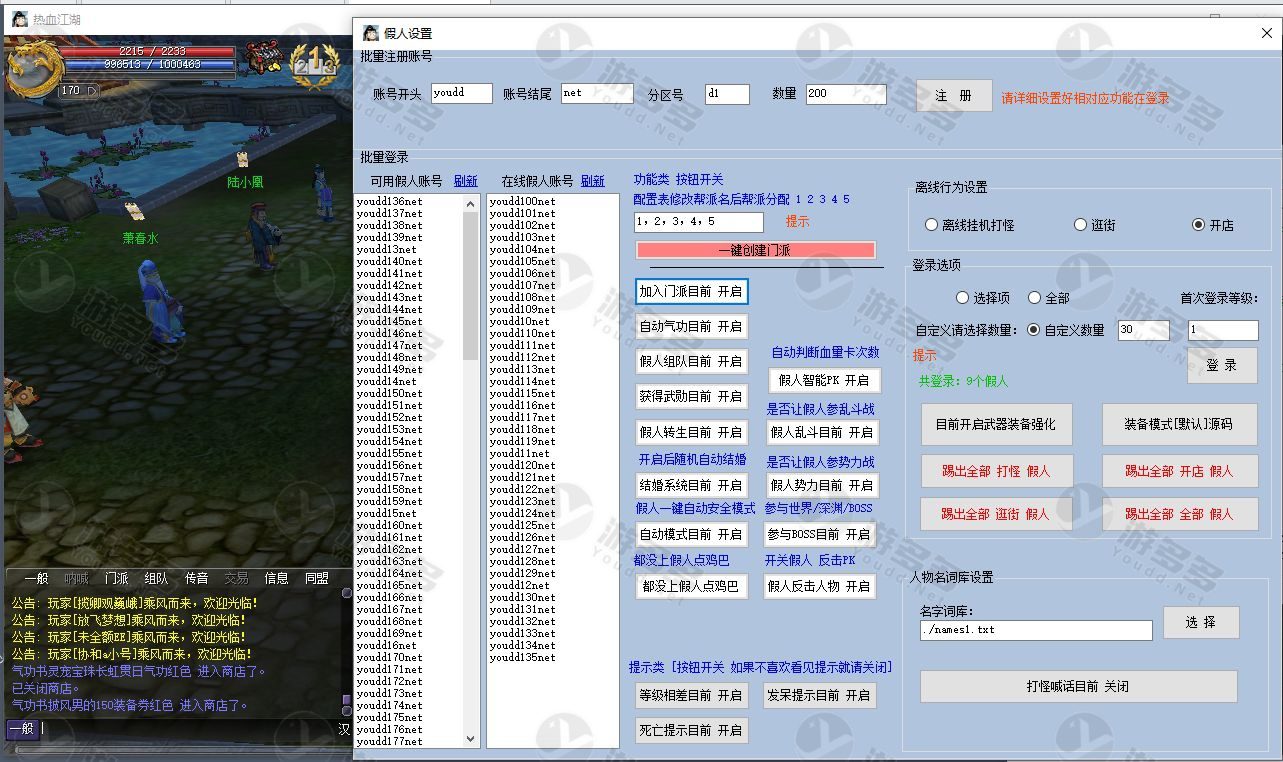Viewport: 1283px width, 762px height.
Task: Click 踢出全部 全部 假人 button
Action: coord(1178,514)
